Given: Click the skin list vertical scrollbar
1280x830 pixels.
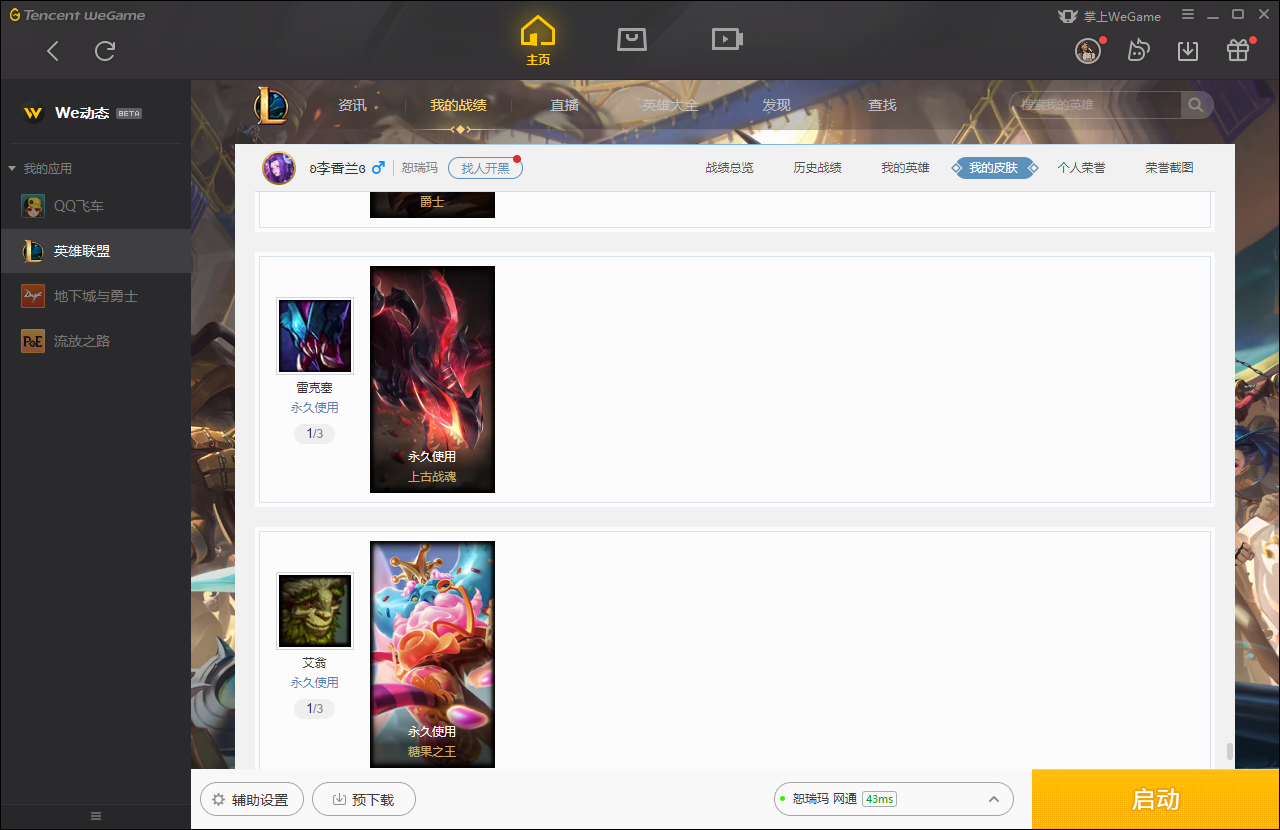Looking at the screenshot, I should (1229, 752).
